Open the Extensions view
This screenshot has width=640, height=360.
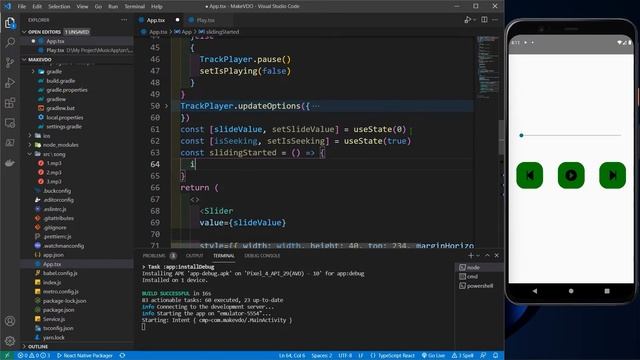(10, 102)
